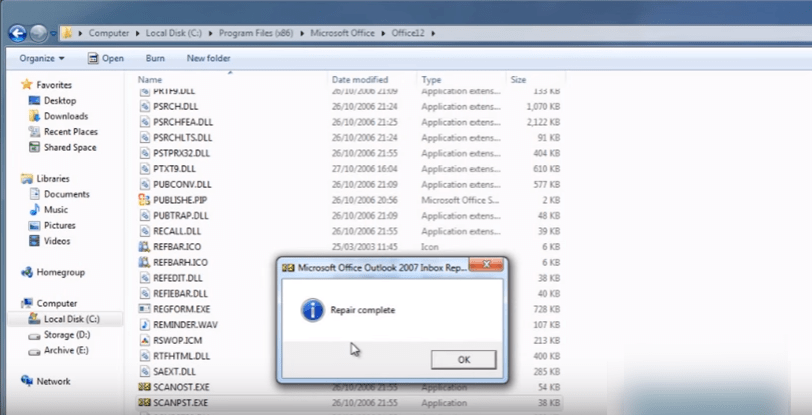
Task: Expand the arrow before Computer breadcrumb
Action: (80, 34)
